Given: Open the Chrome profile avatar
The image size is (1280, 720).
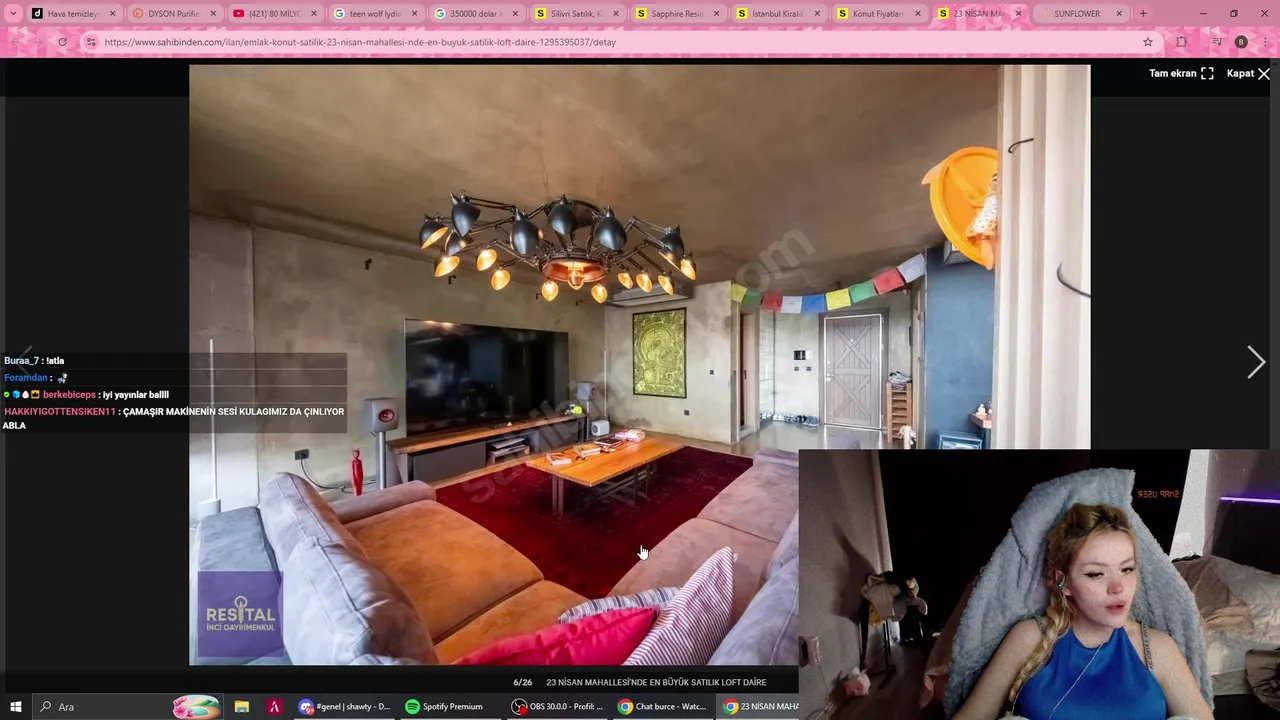Looking at the screenshot, I should point(1241,42).
